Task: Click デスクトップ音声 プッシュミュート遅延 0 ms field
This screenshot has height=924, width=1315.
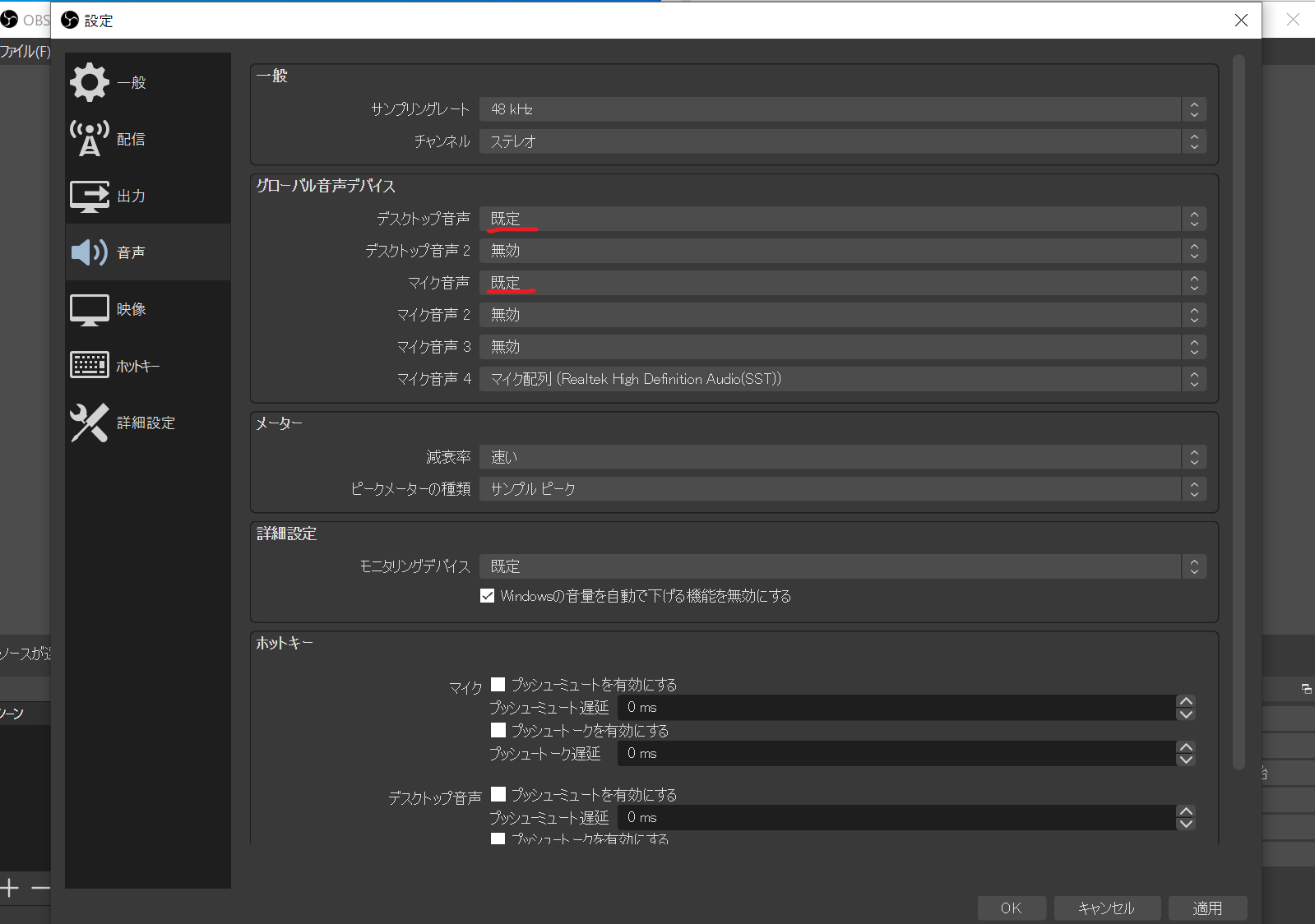Action: tap(896, 818)
